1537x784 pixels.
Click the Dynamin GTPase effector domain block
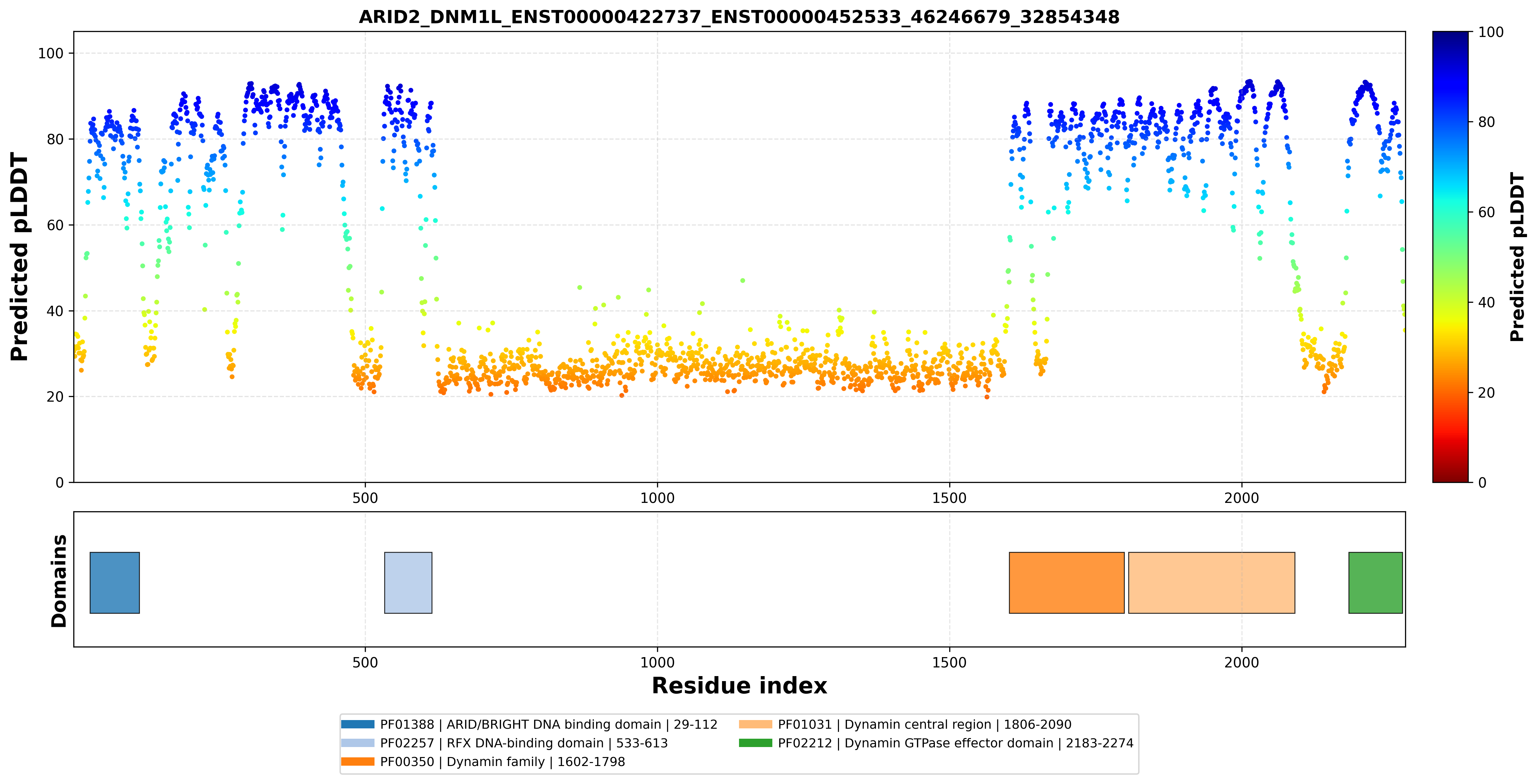(1375, 583)
